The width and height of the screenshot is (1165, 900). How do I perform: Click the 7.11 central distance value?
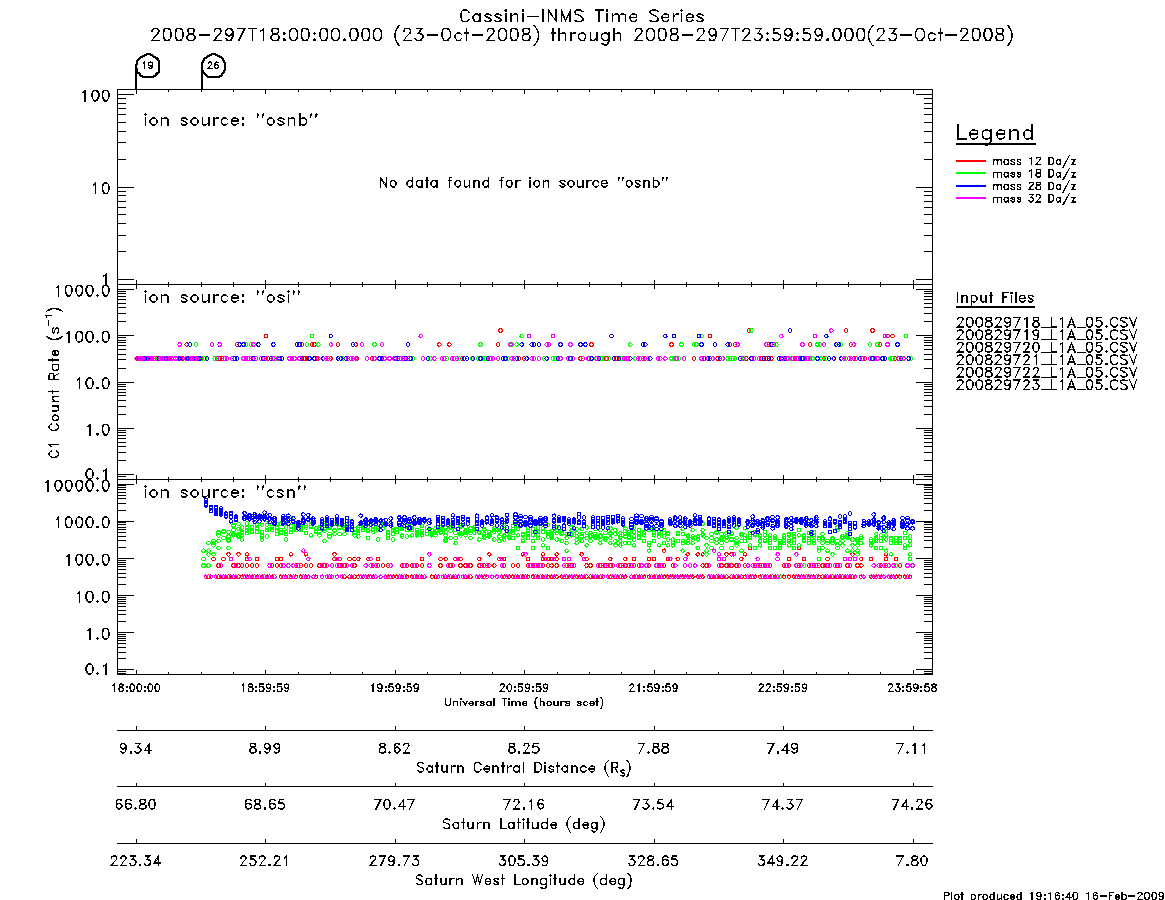click(x=912, y=748)
